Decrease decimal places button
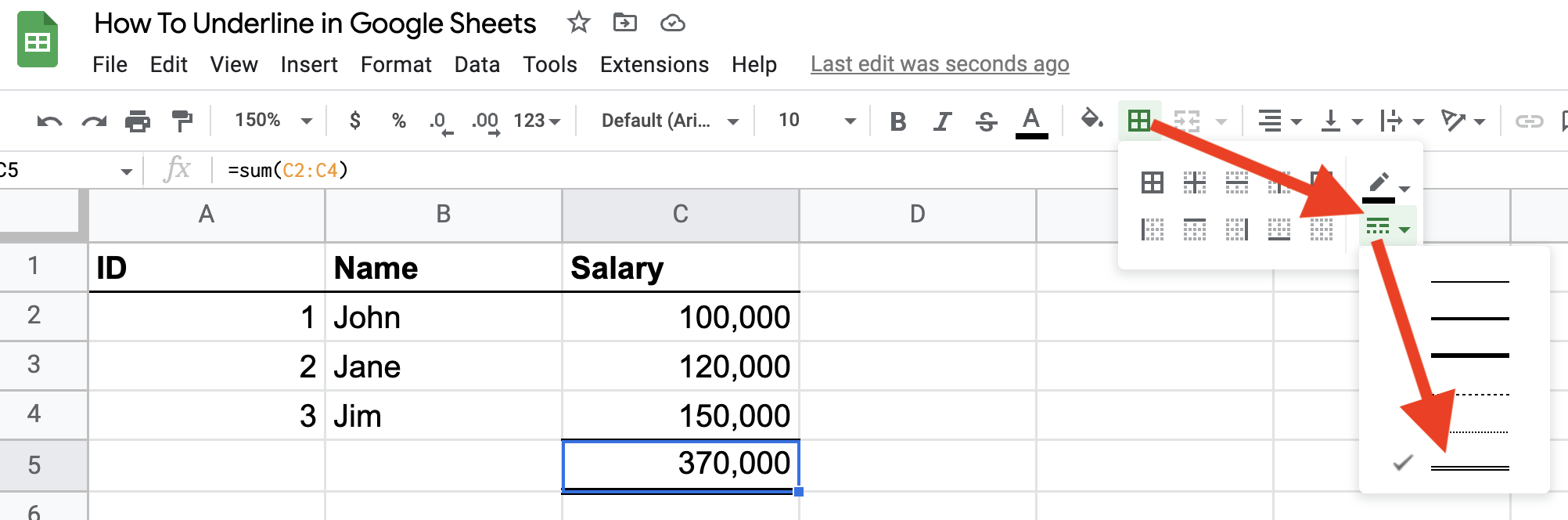Screen dimensions: 1568x520 (x=441, y=122)
